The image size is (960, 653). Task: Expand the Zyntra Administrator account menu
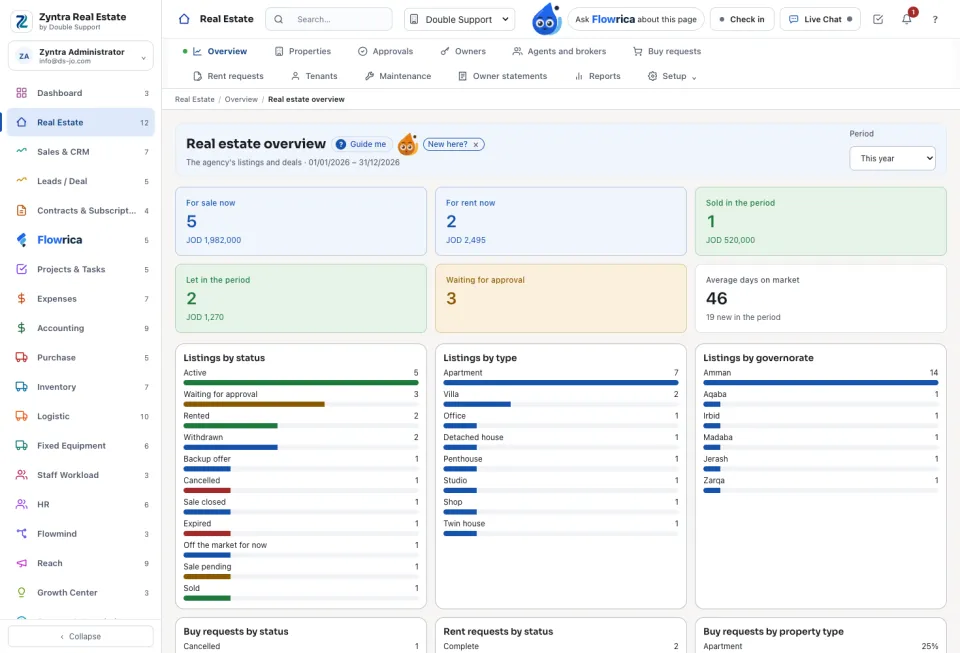(81, 56)
